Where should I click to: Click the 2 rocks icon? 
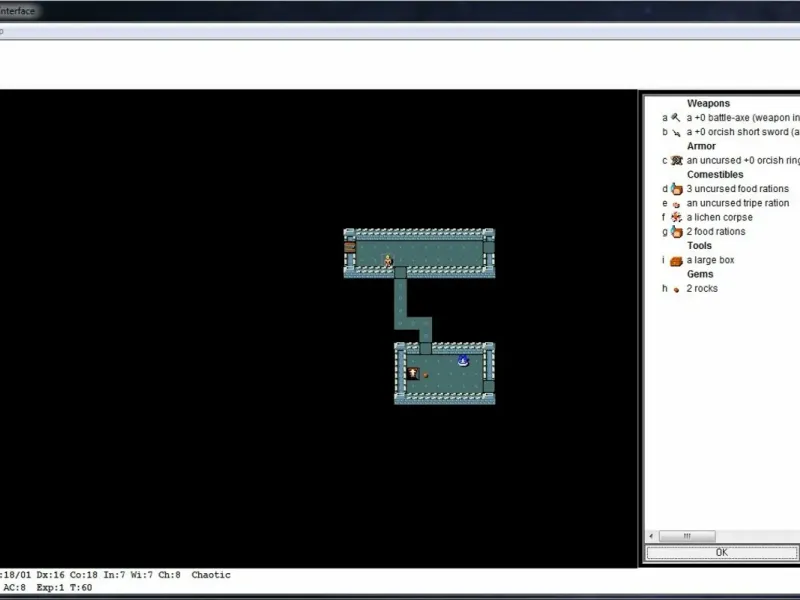(x=677, y=289)
